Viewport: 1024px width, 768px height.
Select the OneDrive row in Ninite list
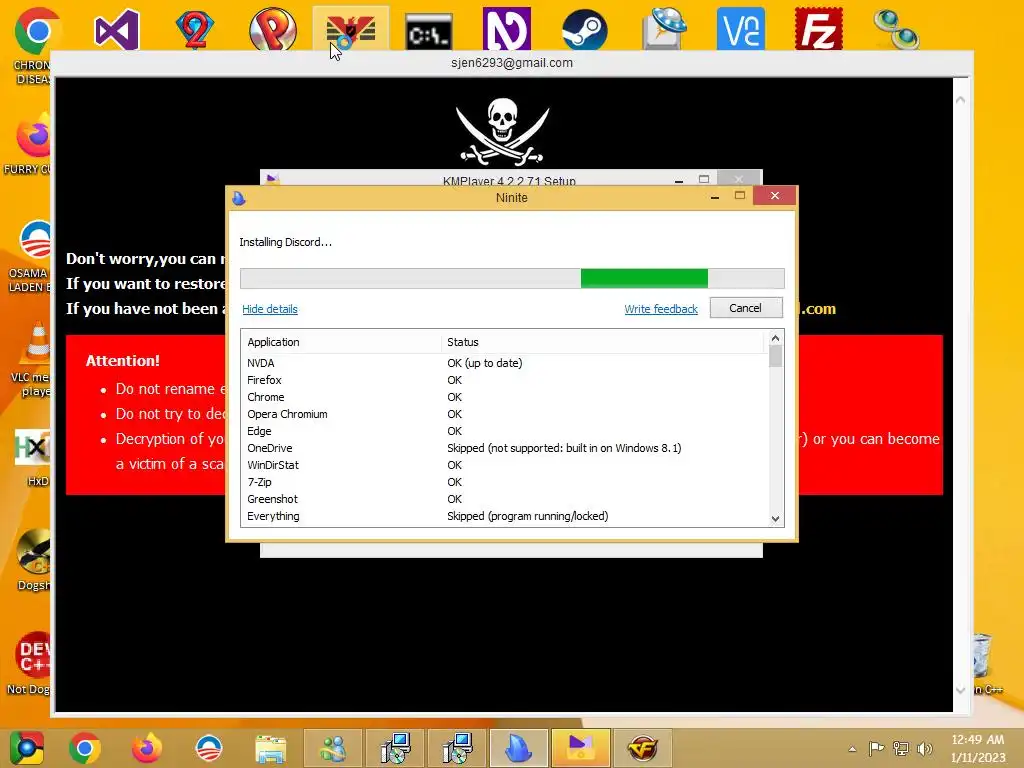[x=505, y=448]
